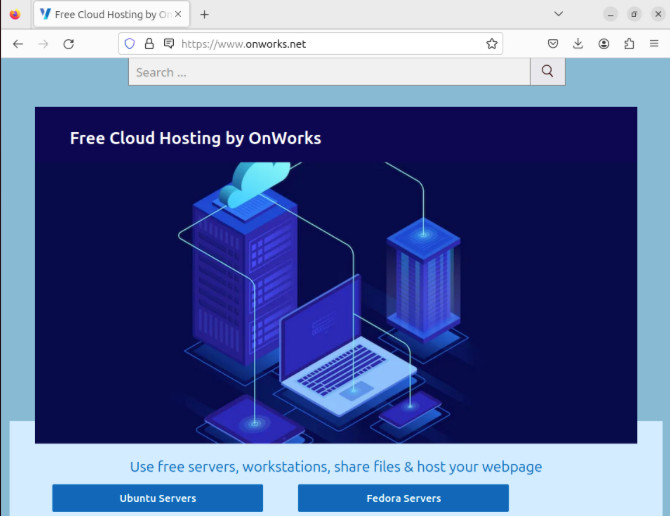Viewport: 670px width, 517px height.
Task: Restore or maximize the Firefox window
Action: coord(634,15)
